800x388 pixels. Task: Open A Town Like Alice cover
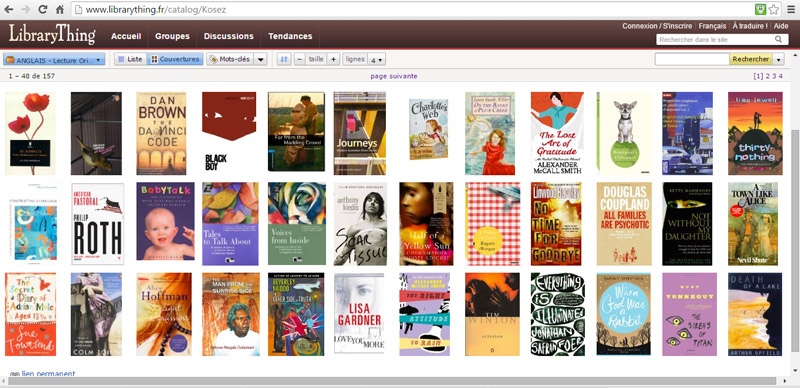pyautogui.click(x=753, y=224)
